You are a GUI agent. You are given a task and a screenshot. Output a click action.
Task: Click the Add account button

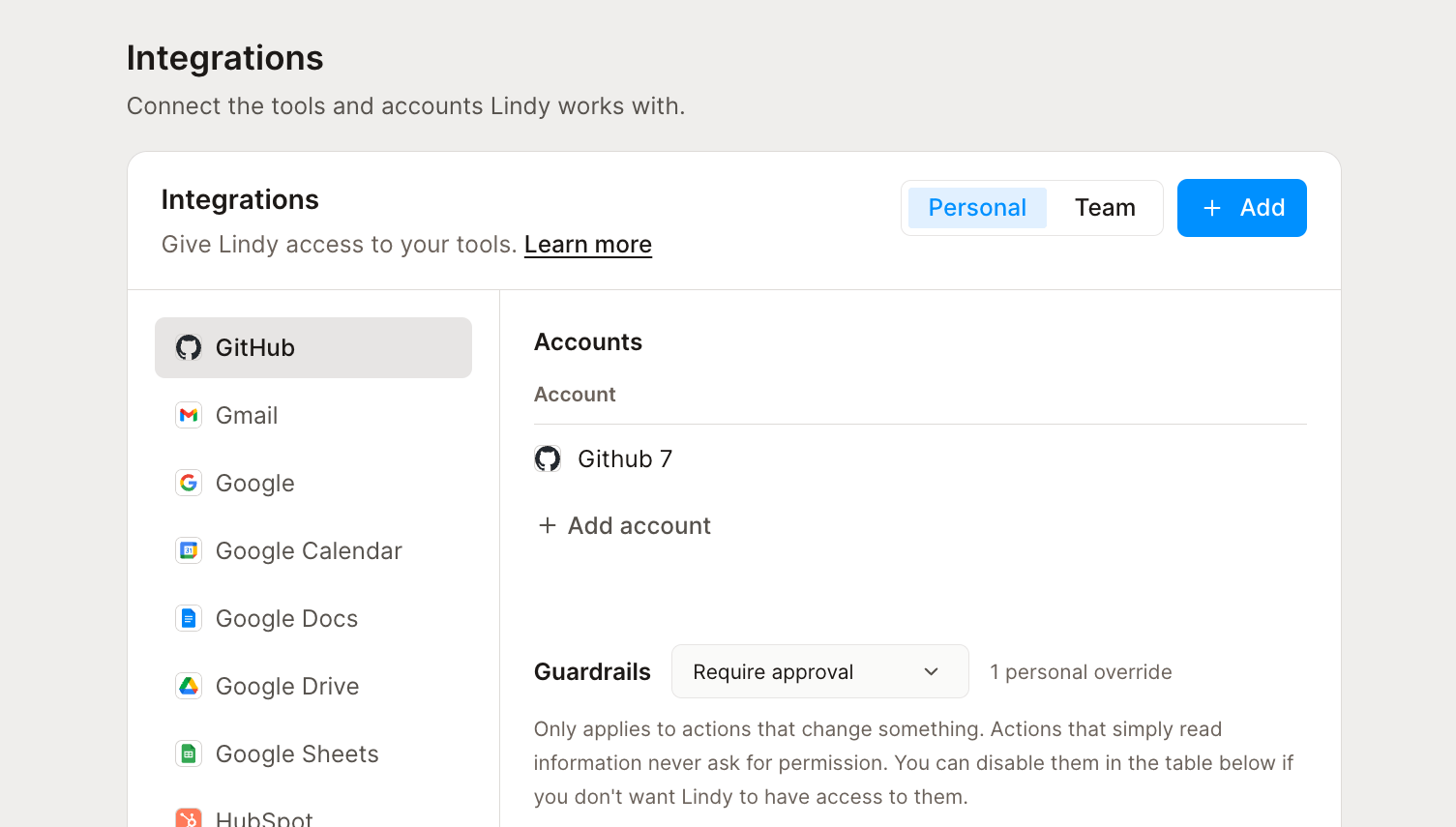(625, 525)
